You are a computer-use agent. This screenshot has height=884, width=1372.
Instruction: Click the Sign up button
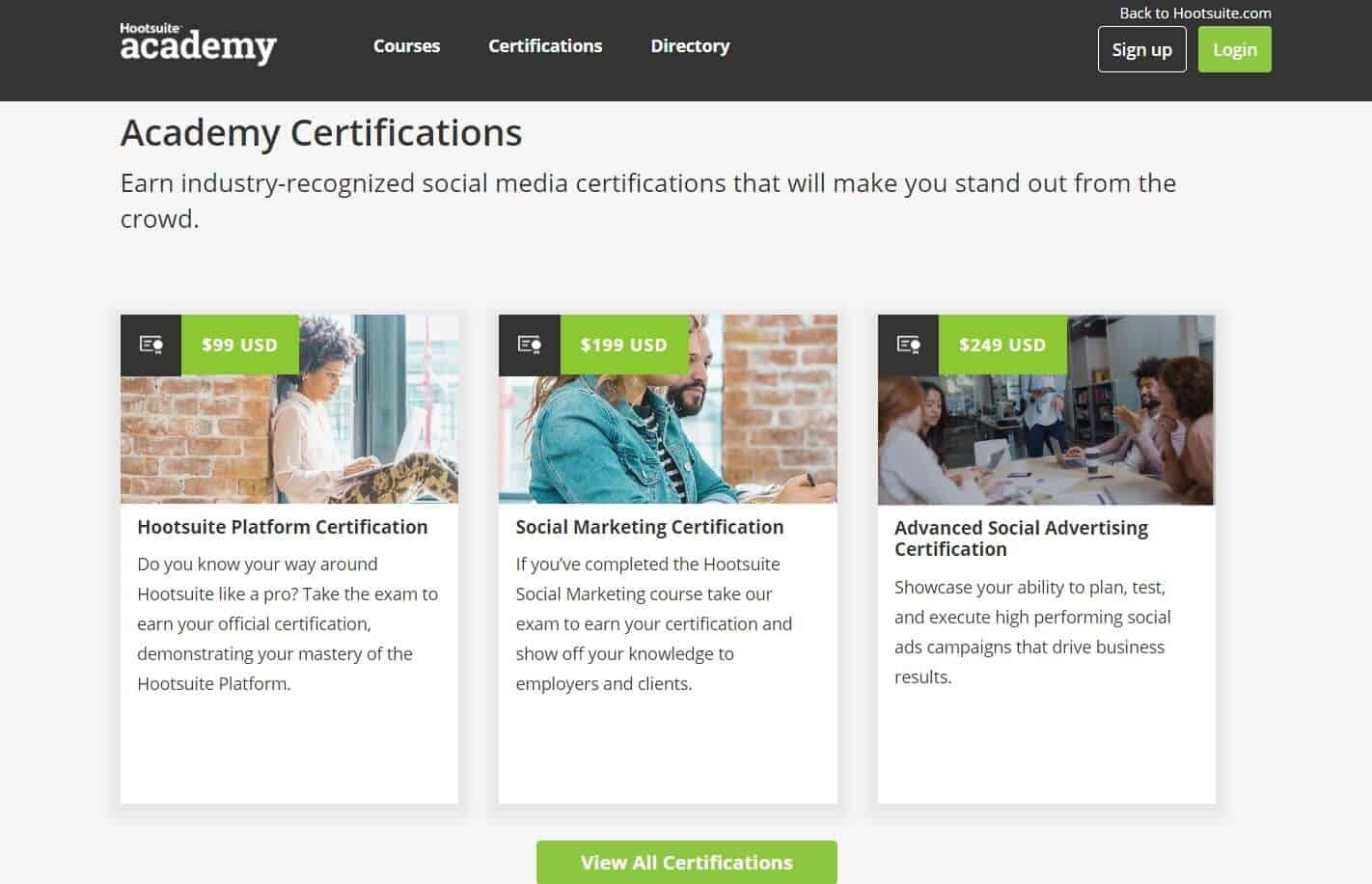pos(1141,49)
